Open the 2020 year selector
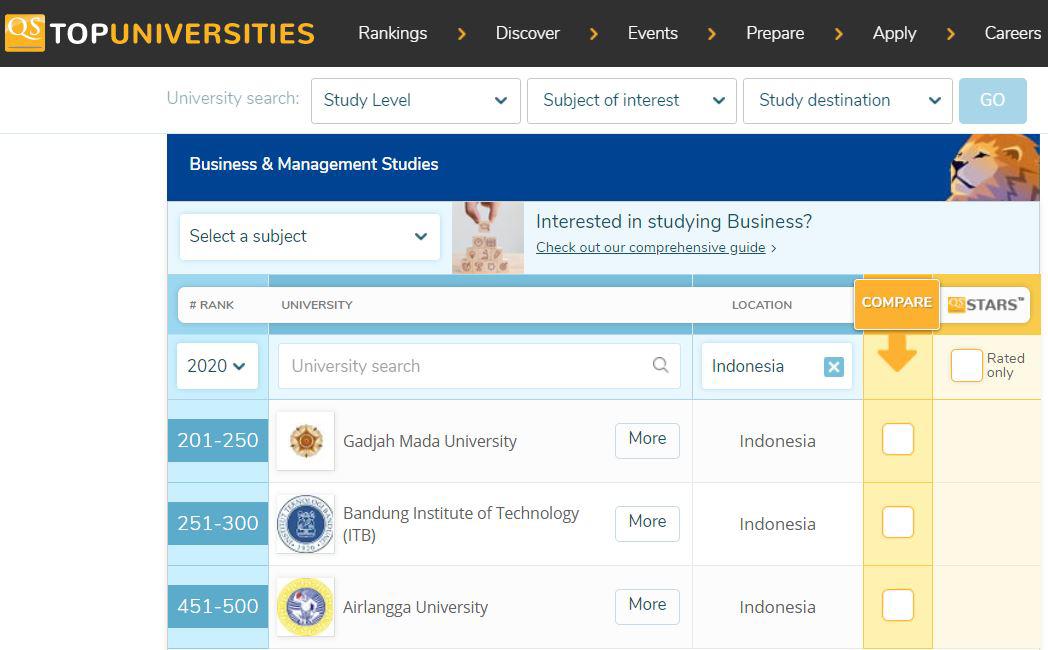 click(217, 366)
